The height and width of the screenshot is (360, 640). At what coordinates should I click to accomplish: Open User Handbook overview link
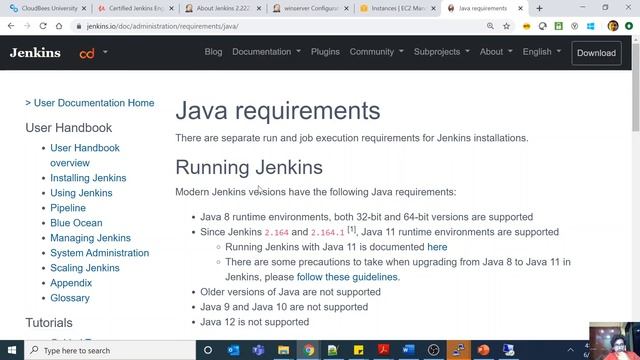click(85, 155)
